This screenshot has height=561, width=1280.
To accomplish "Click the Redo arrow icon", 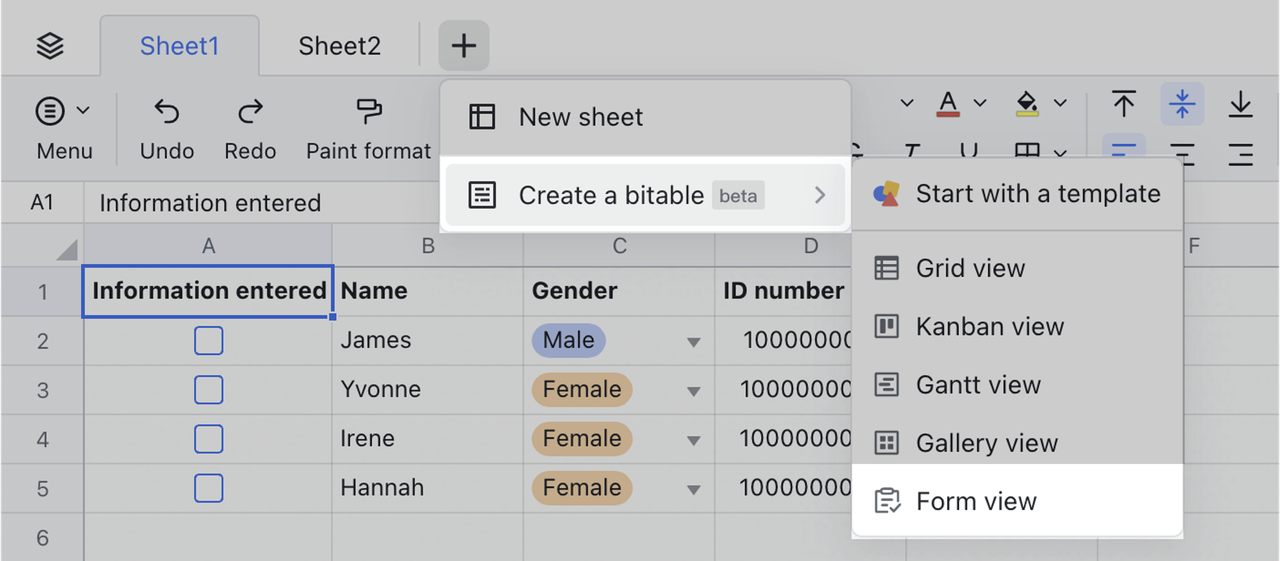I will click(x=250, y=111).
